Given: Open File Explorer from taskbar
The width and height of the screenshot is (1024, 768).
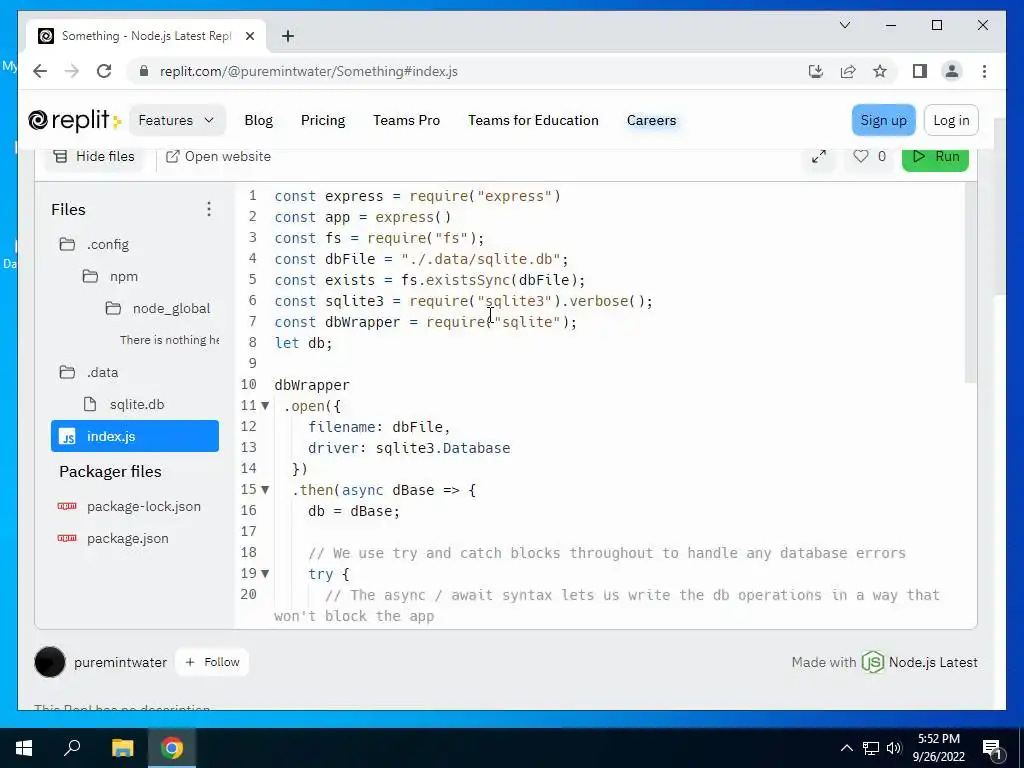Looking at the screenshot, I should coord(122,748).
